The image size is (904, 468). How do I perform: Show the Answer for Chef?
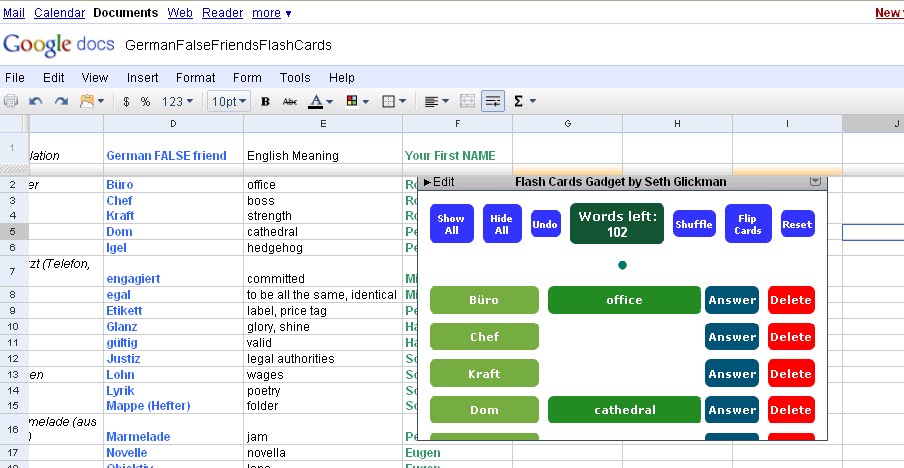(x=732, y=337)
